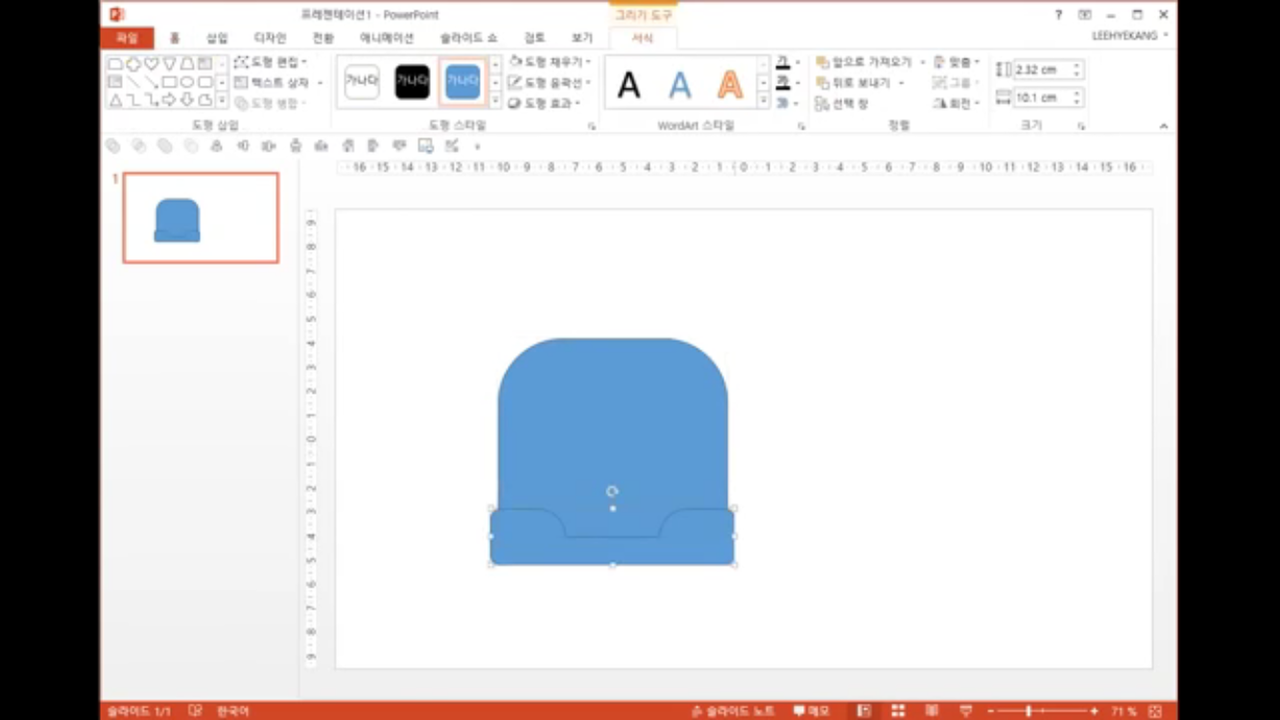Open shape styles dialog launcher
Image resolution: width=1280 pixels, height=720 pixels.
[x=592, y=126]
